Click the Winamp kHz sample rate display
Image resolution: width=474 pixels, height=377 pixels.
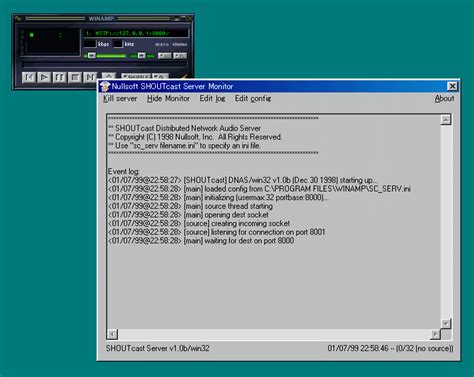coord(118,44)
